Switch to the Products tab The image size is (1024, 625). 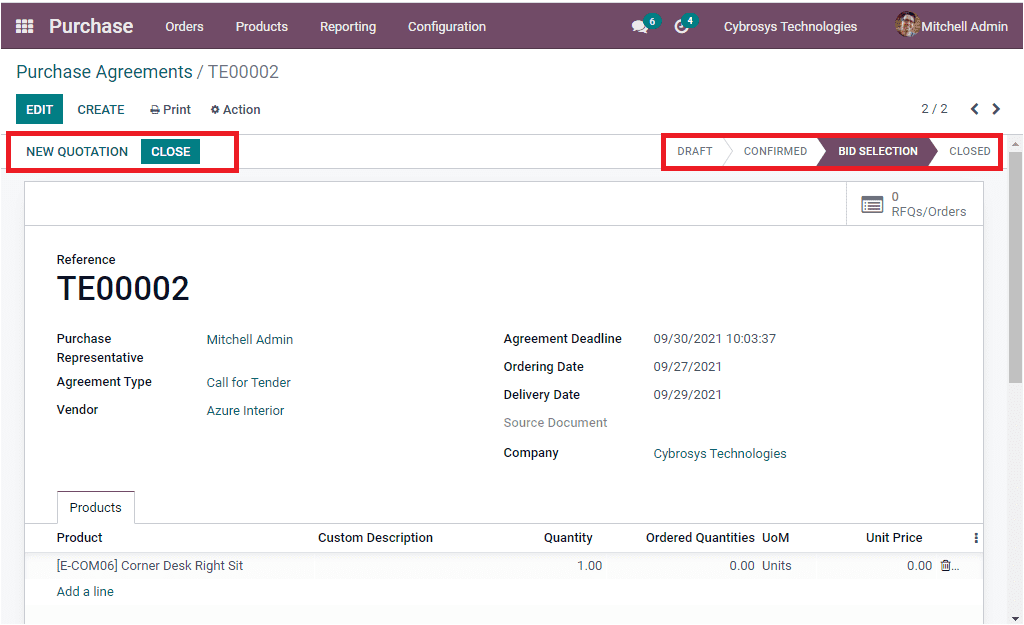coord(95,507)
